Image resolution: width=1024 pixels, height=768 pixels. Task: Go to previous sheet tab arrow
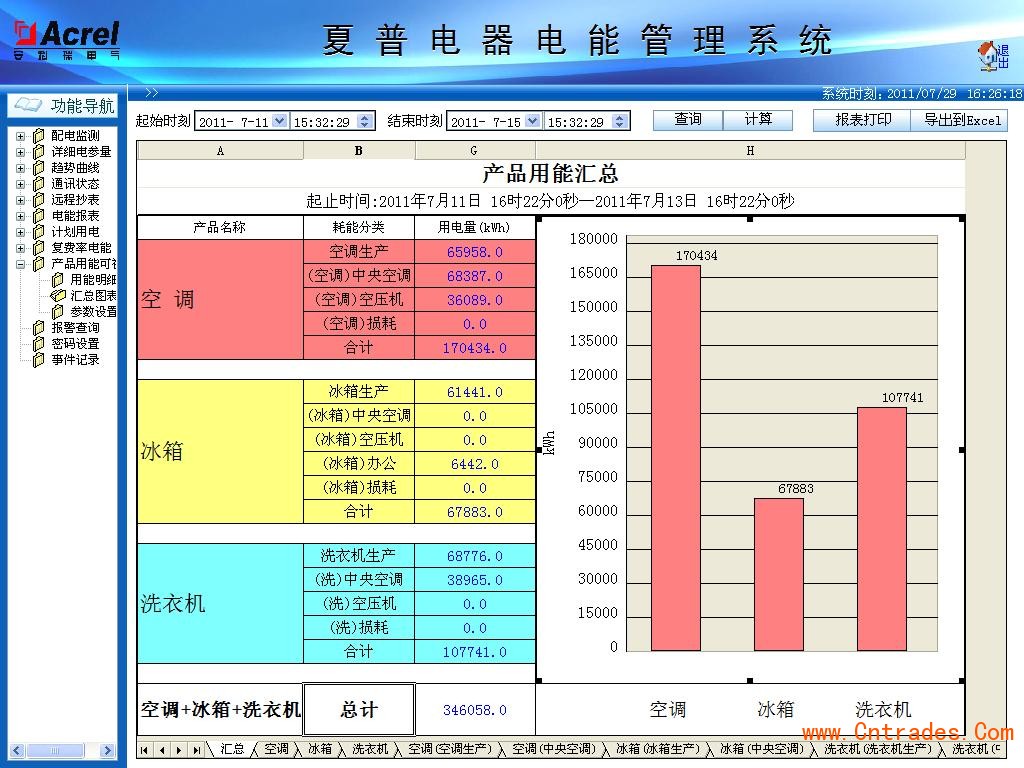(161, 750)
